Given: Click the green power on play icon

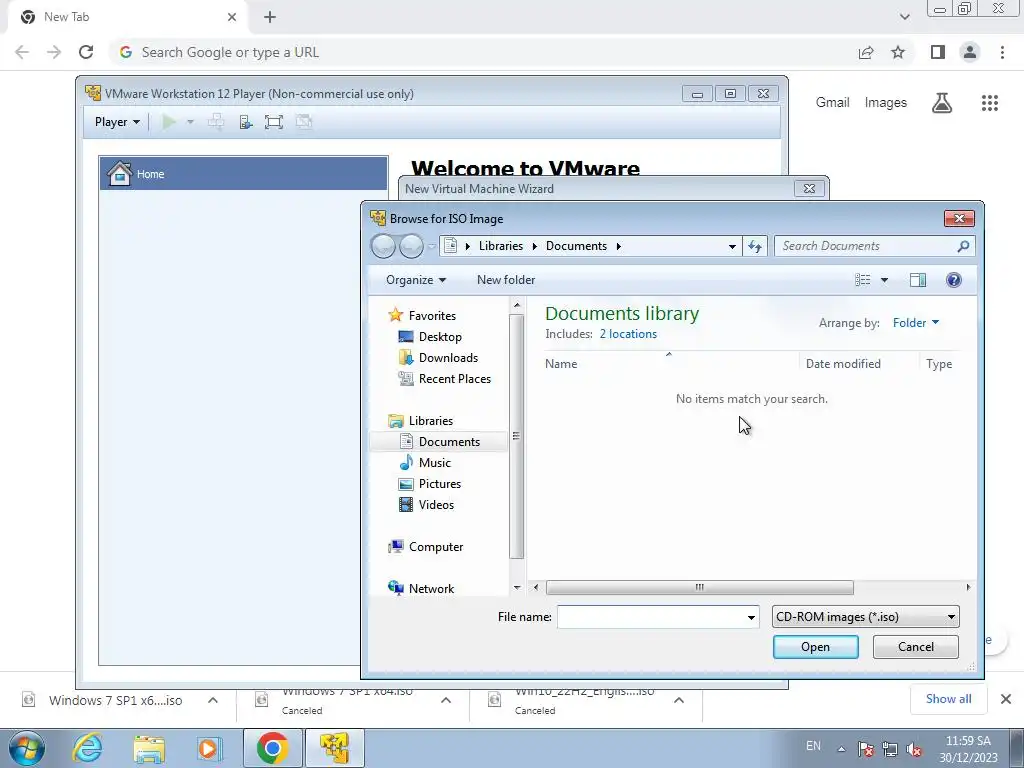Looking at the screenshot, I should (169, 122).
